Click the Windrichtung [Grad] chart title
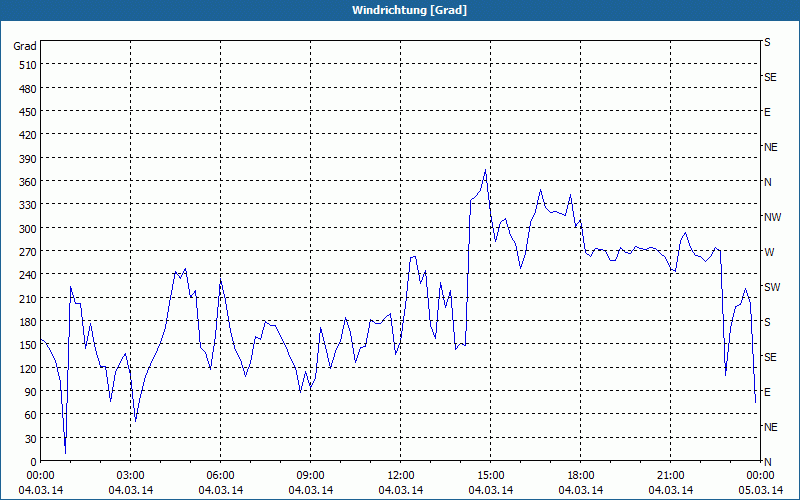800x500 pixels. 409,10
